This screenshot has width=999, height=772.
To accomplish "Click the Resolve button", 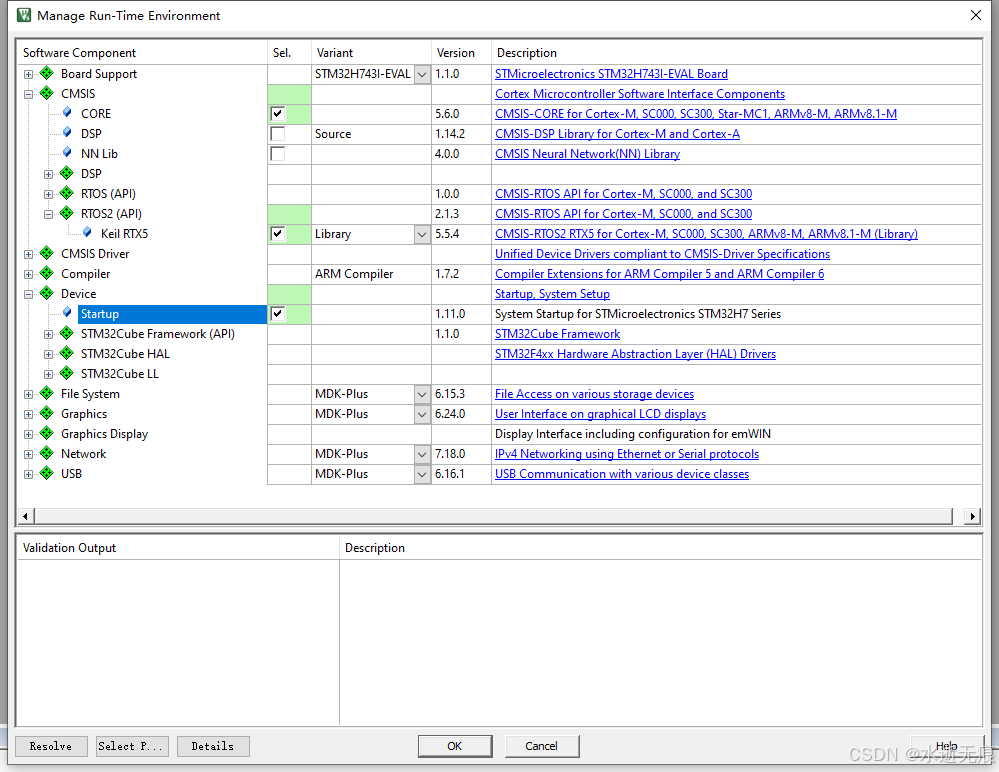I will 51,746.
